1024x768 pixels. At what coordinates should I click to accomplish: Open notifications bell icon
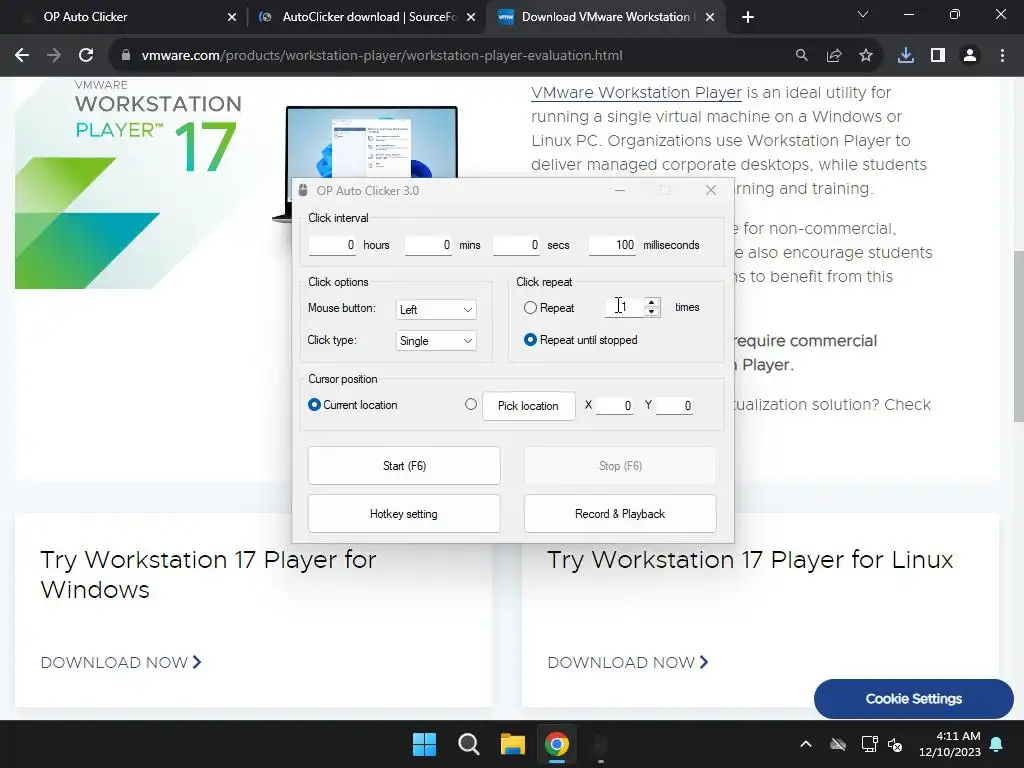click(997, 744)
